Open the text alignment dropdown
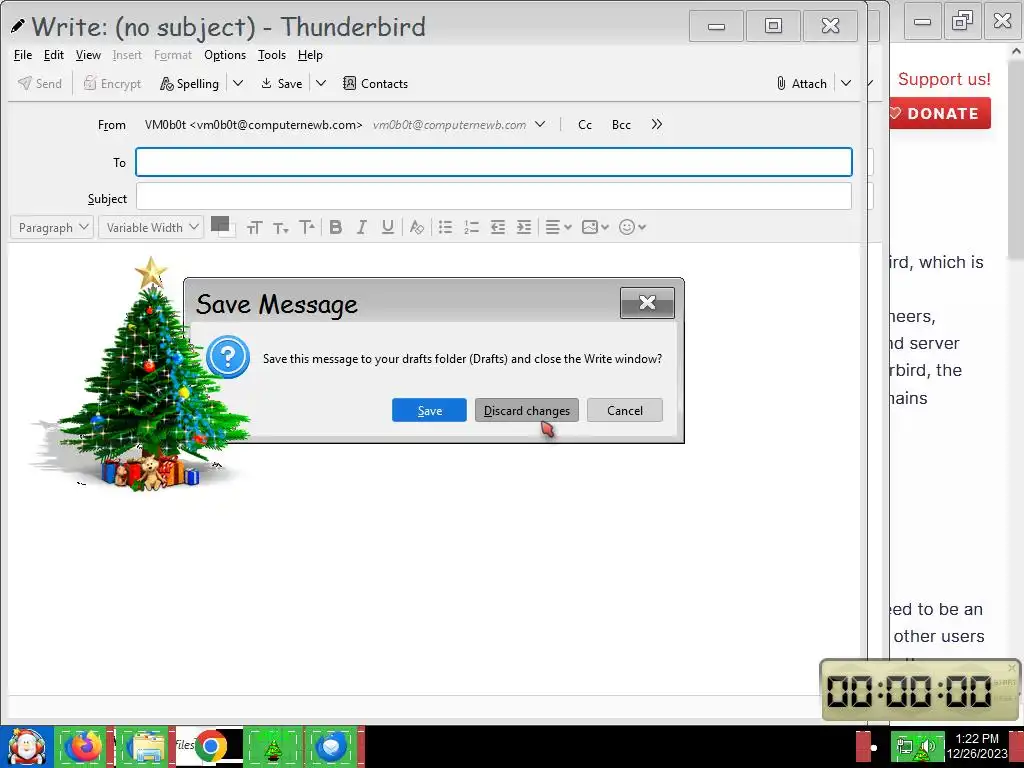 point(558,227)
